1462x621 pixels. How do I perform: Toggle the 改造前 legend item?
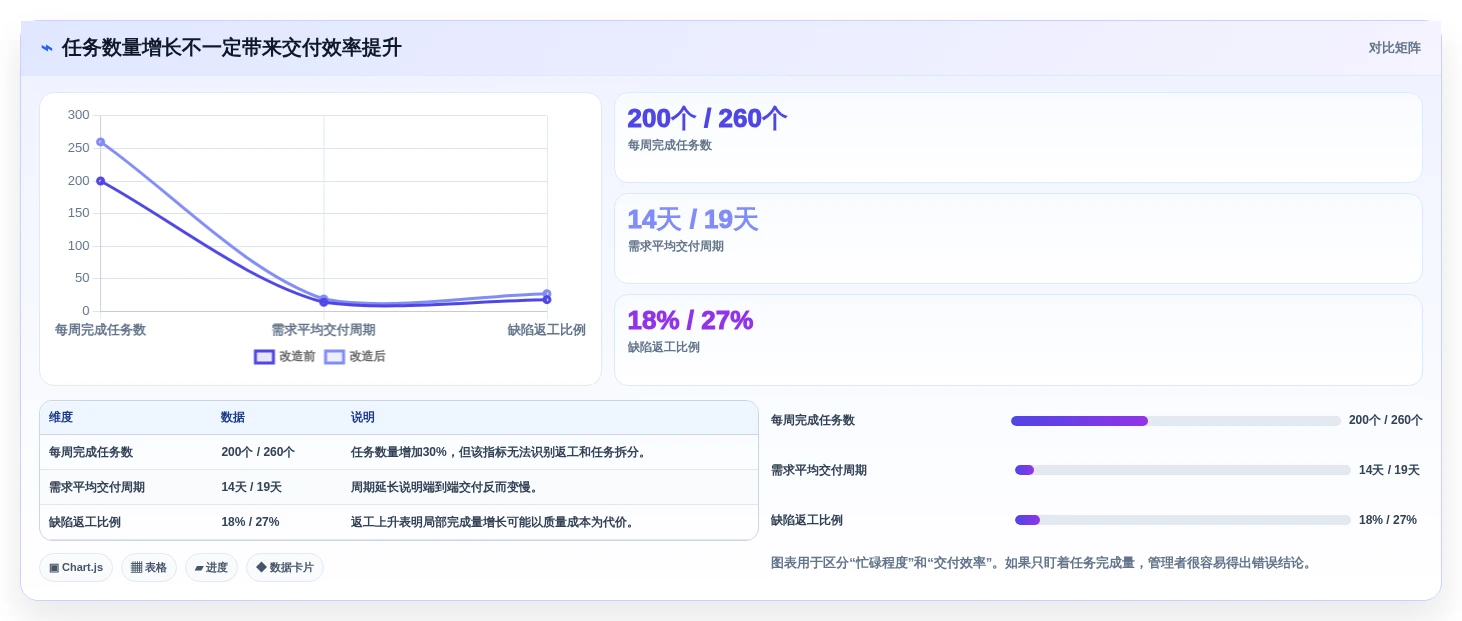tap(285, 357)
